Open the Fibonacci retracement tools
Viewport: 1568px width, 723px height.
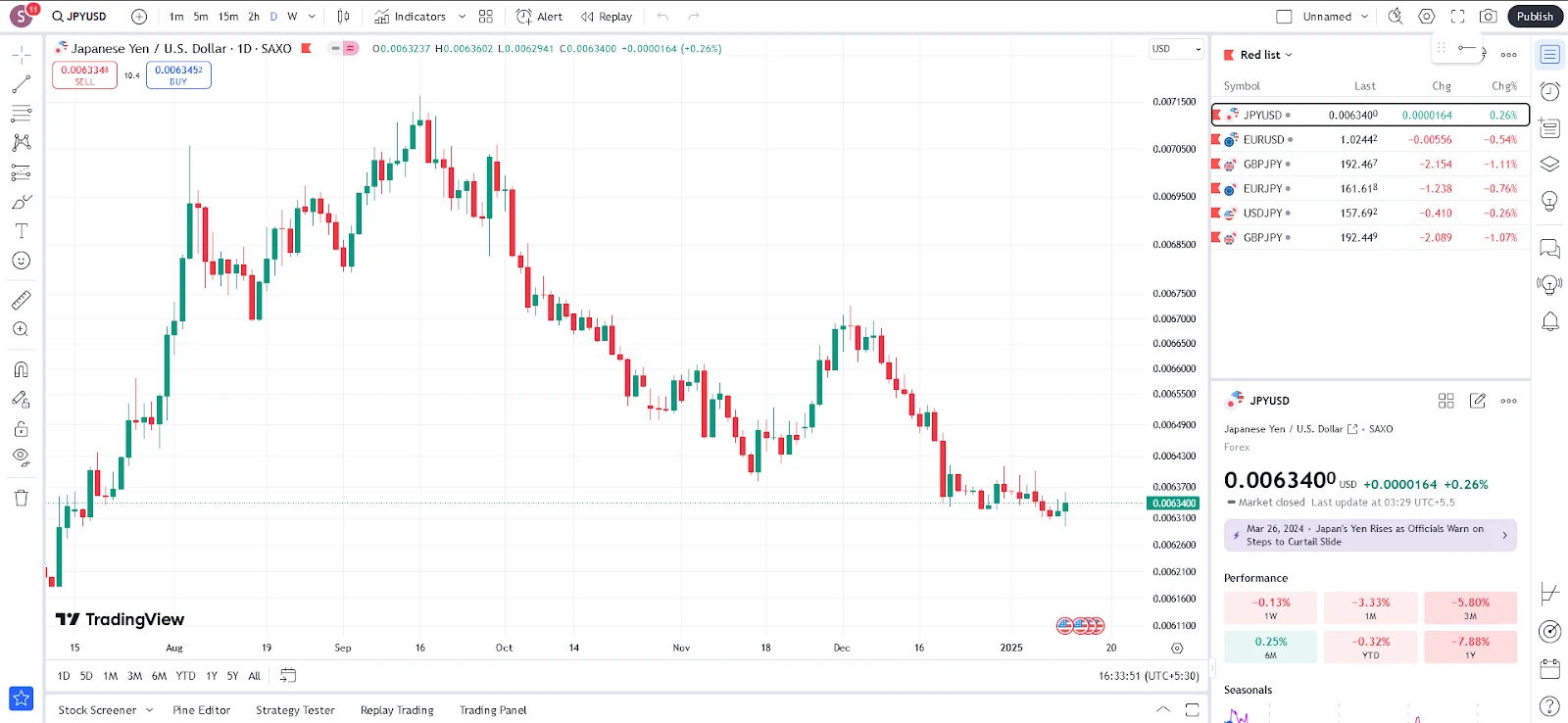click(x=21, y=114)
